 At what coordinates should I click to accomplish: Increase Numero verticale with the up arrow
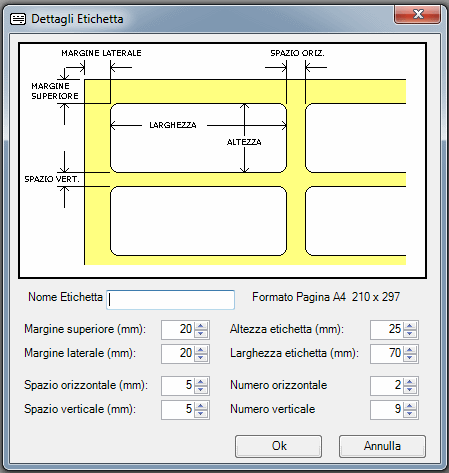(x=410, y=406)
